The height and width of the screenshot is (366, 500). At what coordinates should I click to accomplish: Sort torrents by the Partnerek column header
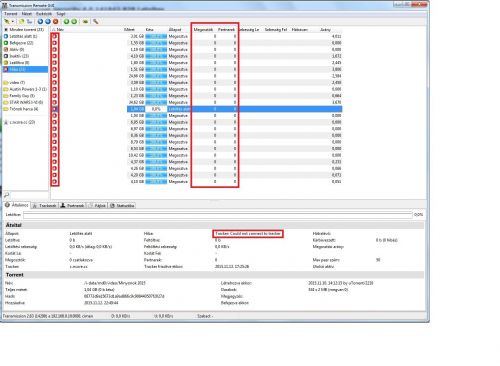point(226,30)
